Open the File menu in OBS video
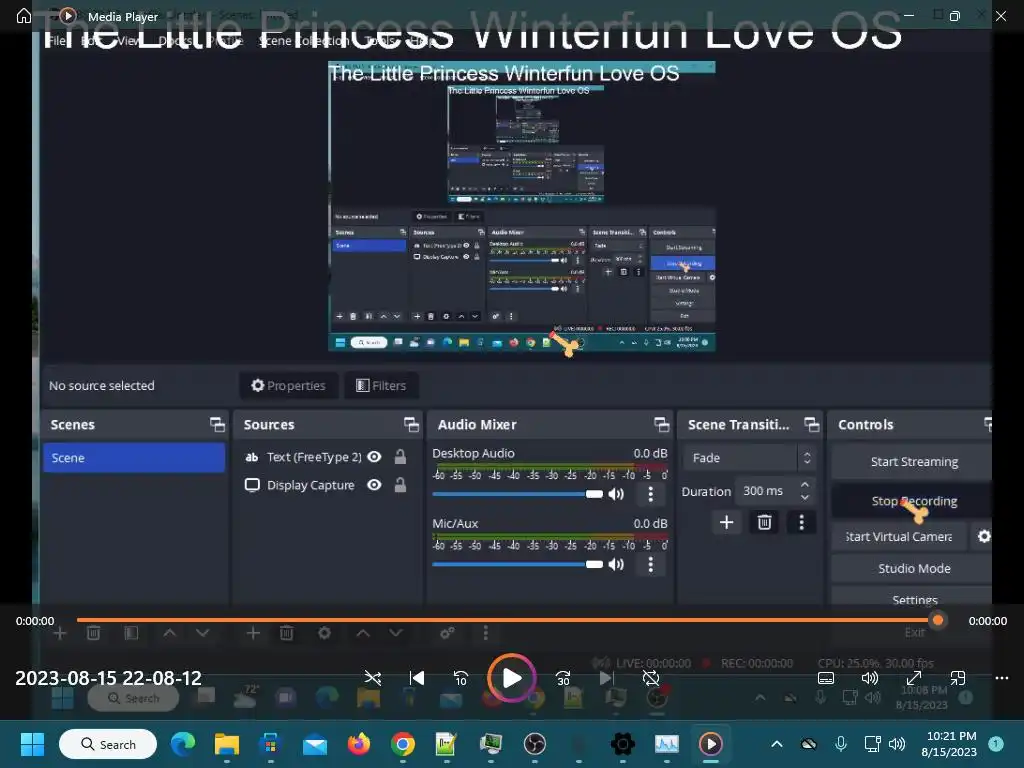Image resolution: width=1024 pixels, height=768 pixels. tap(56, 40)
